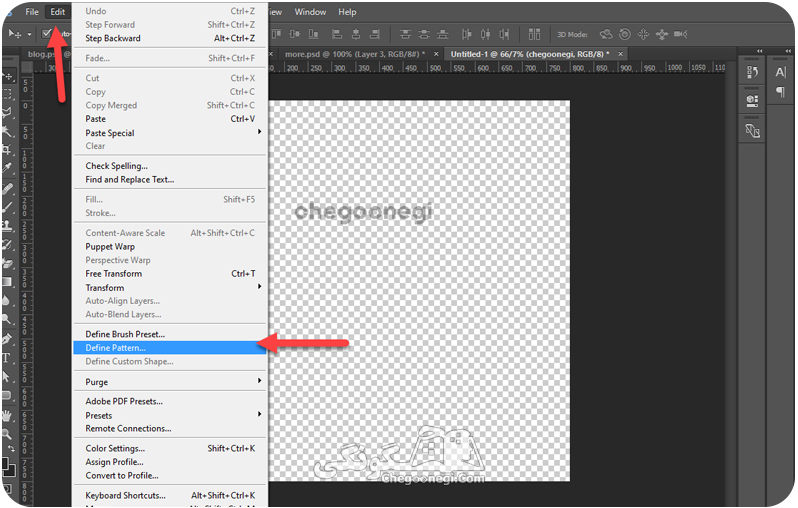Switch to the more.psd document tab
Screen dimensions: 798x508
coord(355,53)
